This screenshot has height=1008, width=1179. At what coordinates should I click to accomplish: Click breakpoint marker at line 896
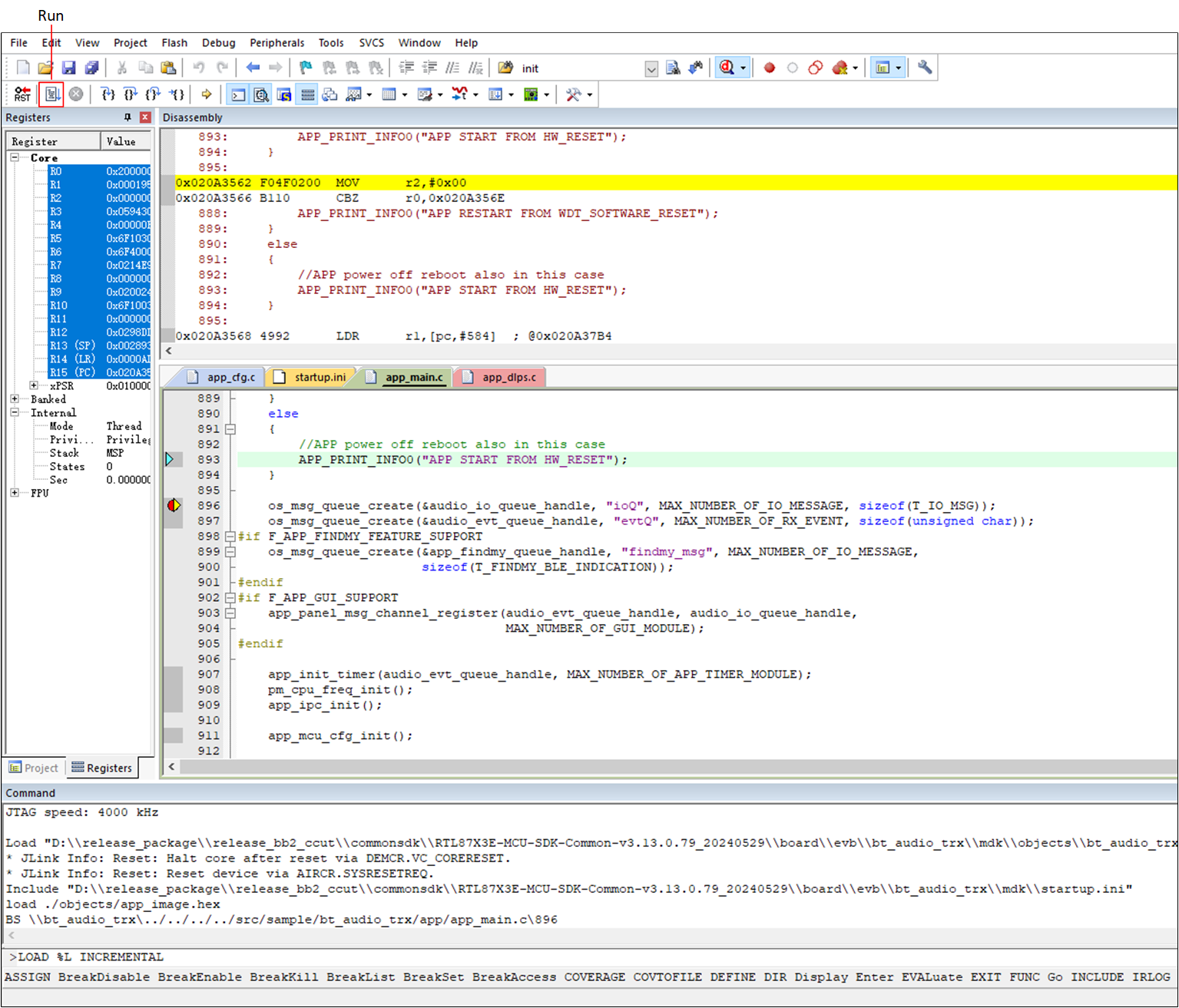tap(174, 505)
